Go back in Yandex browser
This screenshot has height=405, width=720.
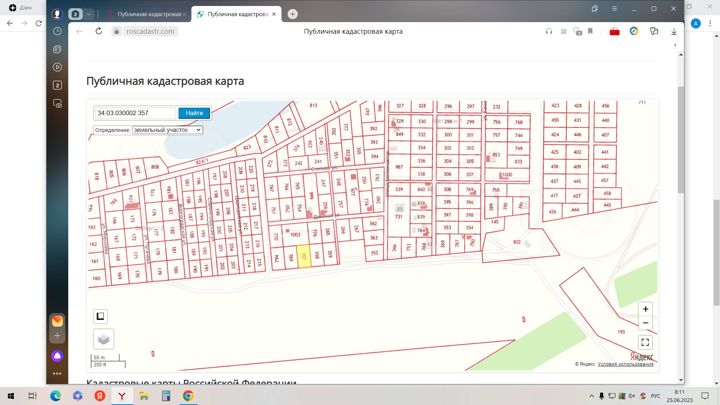[79, 31]
